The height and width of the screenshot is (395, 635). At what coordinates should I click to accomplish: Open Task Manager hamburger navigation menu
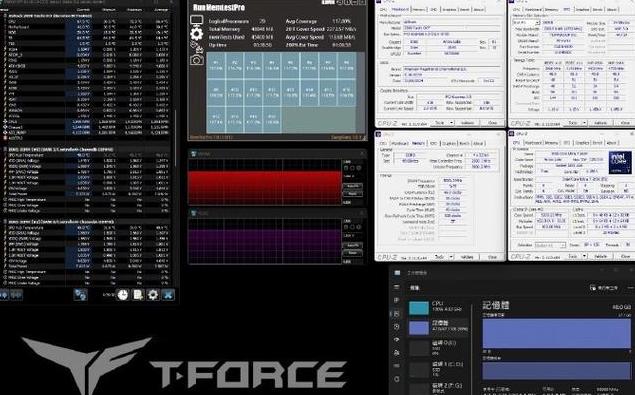pyautogui.click(x=397, y=287)
